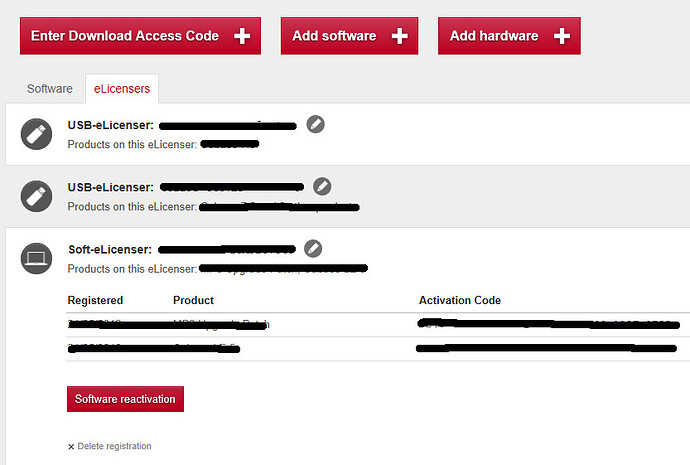This screenshot has height=465, width=690.
Task: Click the Soft-eLicenser laptop icon
Action: [x=36, y=258]
